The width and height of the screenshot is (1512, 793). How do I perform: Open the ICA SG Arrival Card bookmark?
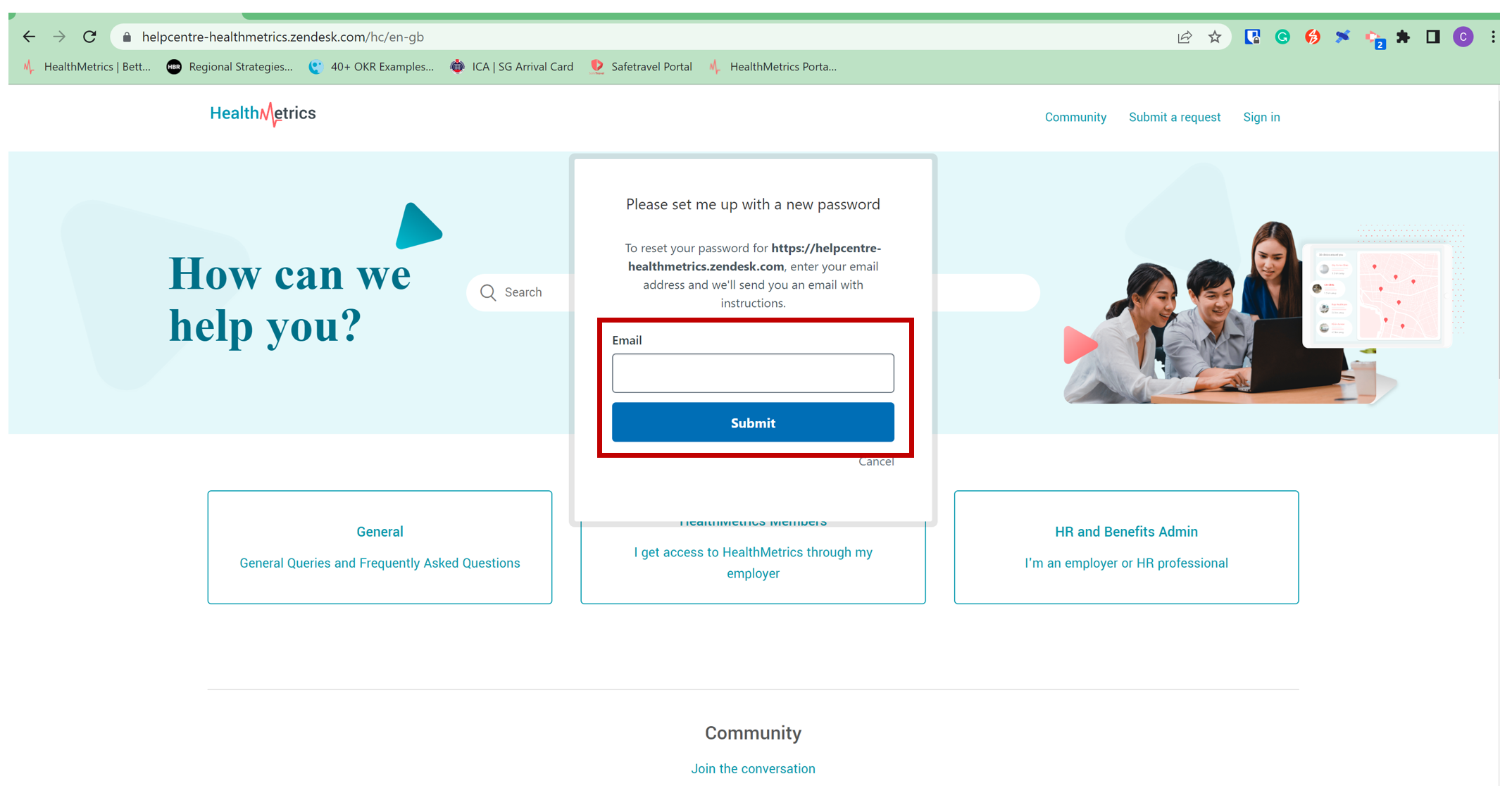coord(512,67)
